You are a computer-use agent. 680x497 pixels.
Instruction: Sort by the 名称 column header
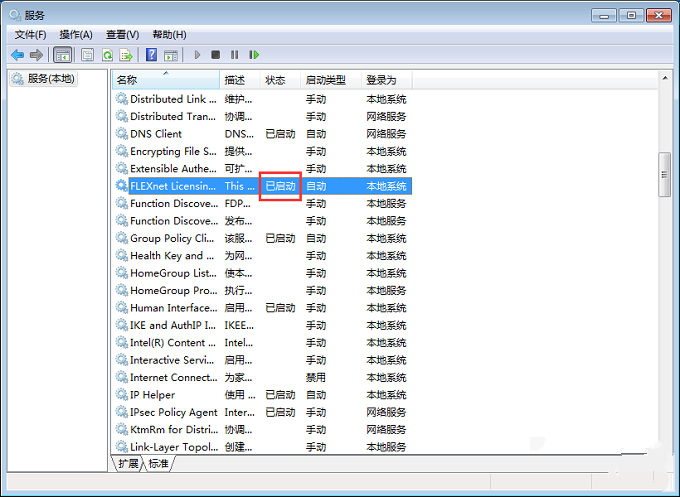[166, 80]
